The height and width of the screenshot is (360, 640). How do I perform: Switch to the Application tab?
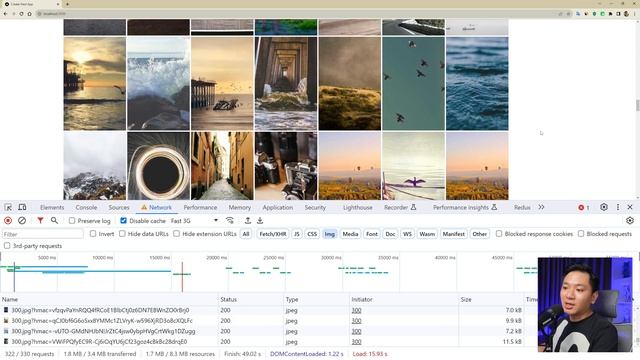pyautogui.click(x=278, y=207)
